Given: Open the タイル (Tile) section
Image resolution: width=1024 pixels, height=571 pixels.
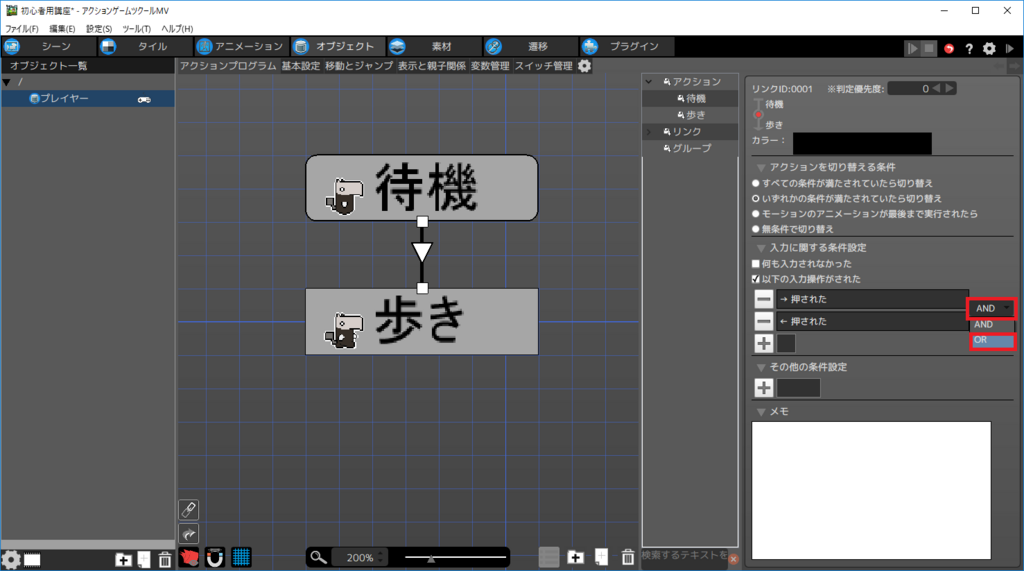Looking at the screenshot, I should 145,46.
